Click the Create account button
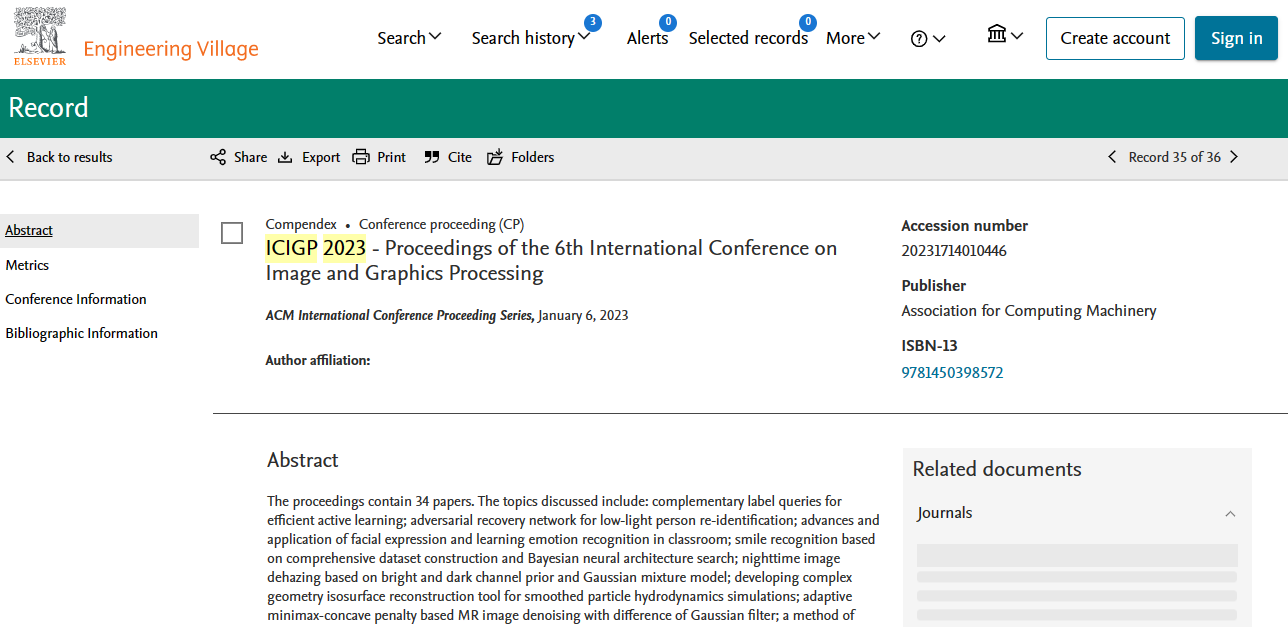This screenshot has width=1288, height=627. [1115, 38]
